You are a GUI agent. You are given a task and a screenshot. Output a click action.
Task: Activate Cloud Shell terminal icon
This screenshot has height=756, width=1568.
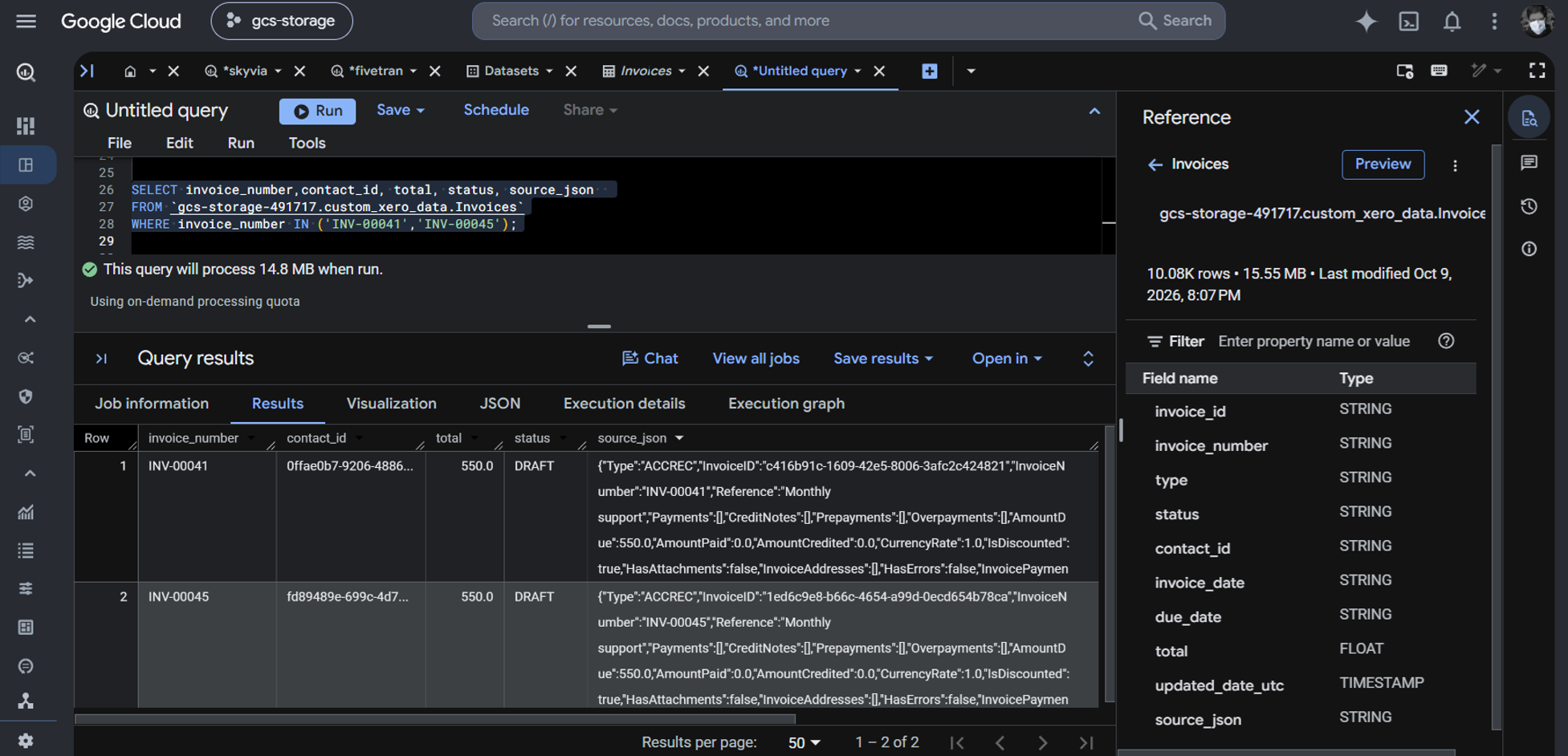tap(1409, 21)
